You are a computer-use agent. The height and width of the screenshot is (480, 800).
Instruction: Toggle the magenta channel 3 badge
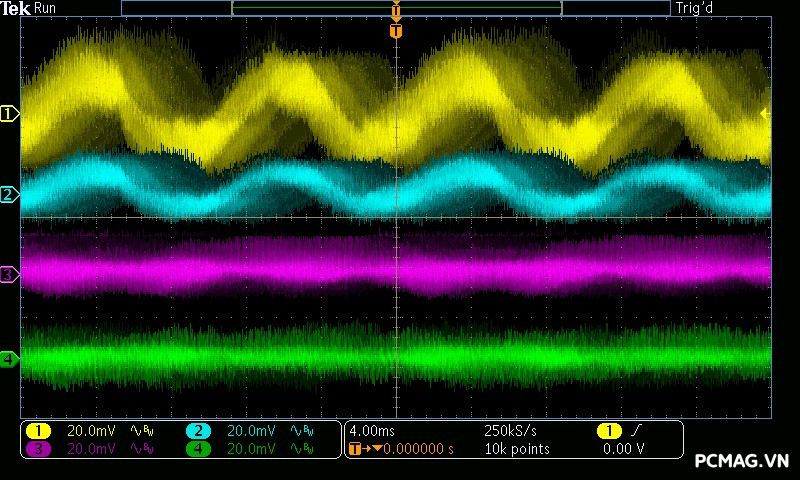click(x=38, y=449)
